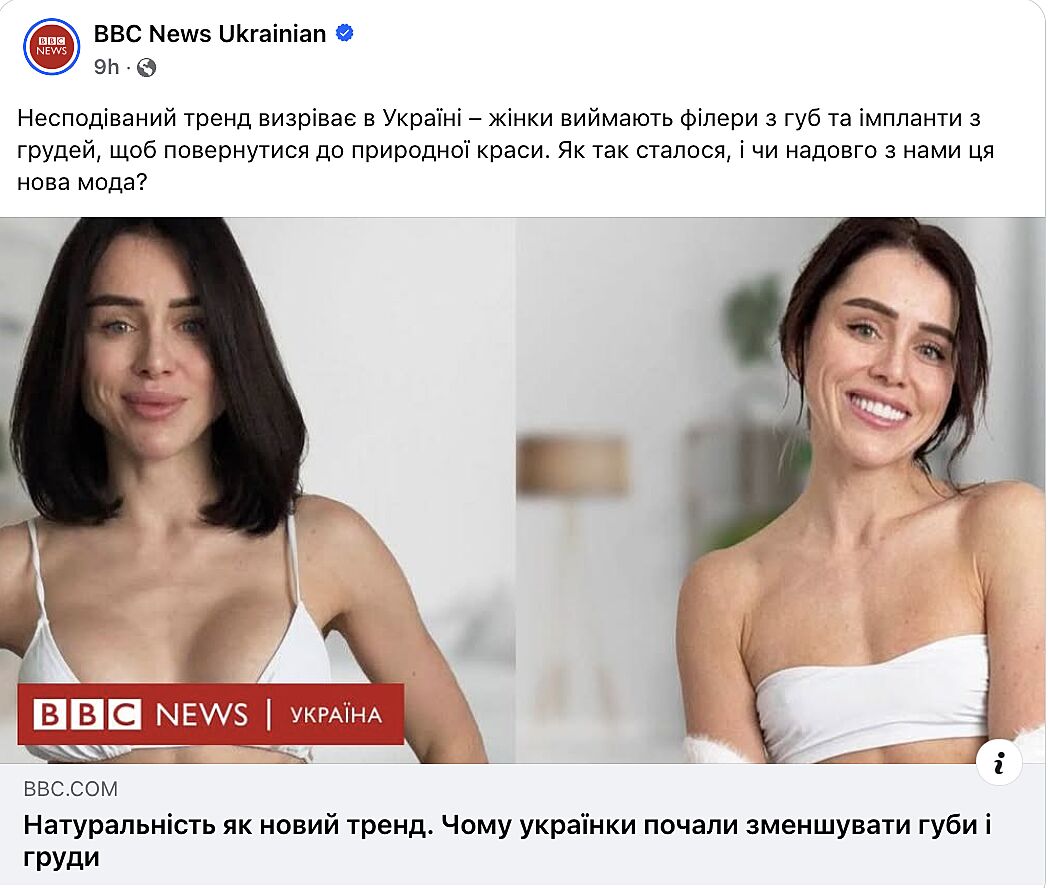Open the right photo of smiling woman
Viewport: 1050px width, 888px height.
(x=780, y=490)
